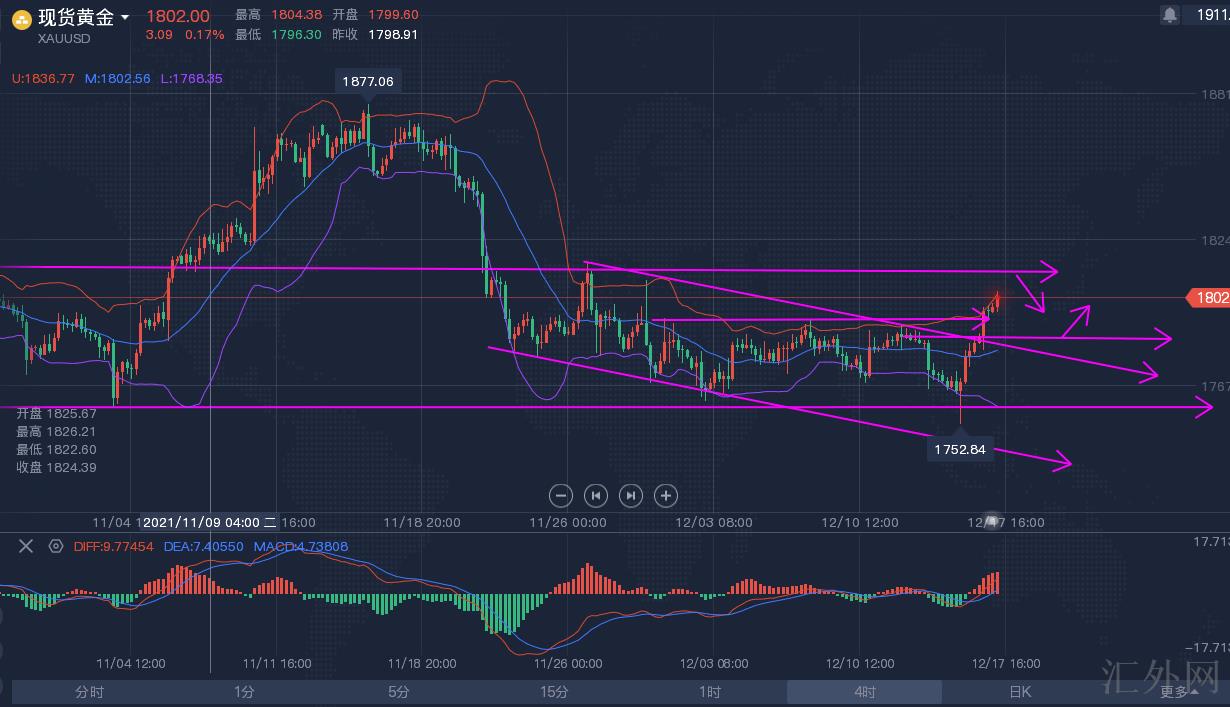Screen dimensions: 1230x707
Task: Click the gold instrument logo icon
Action: coord(21,19)
